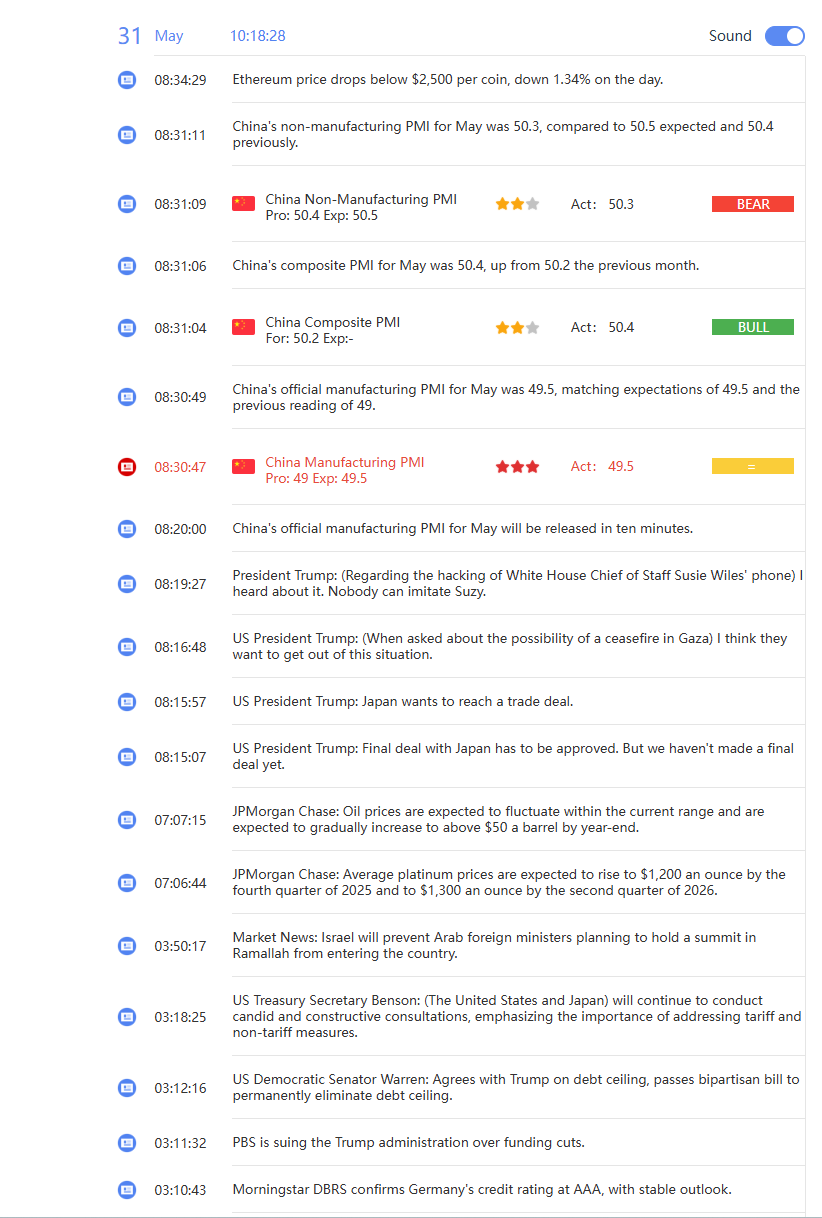Click the red calendar icon for China Manufacturing PMI
The image size is (822, 1218).
(x=127, y=467)
